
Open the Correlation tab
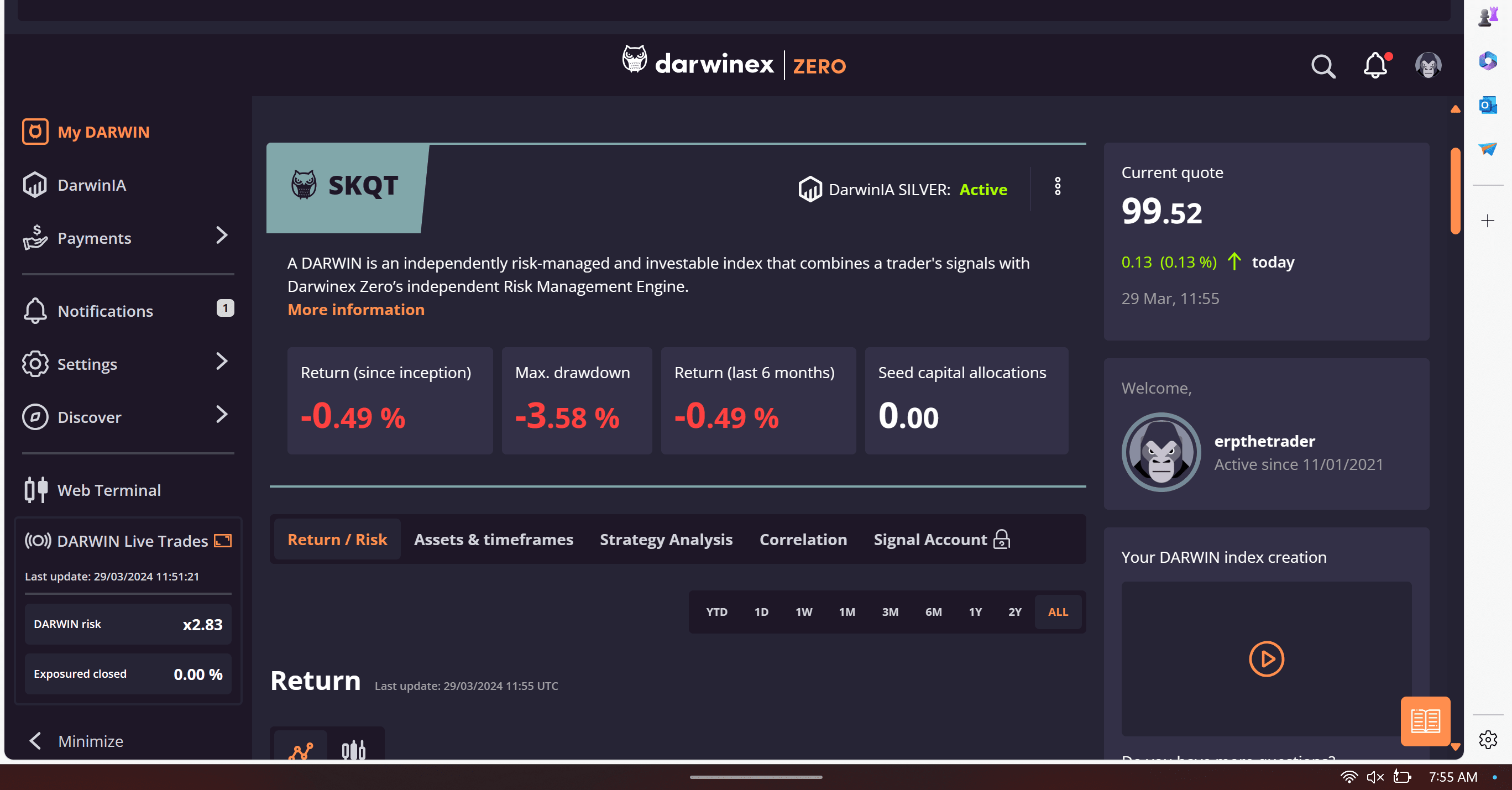(803, 540)
